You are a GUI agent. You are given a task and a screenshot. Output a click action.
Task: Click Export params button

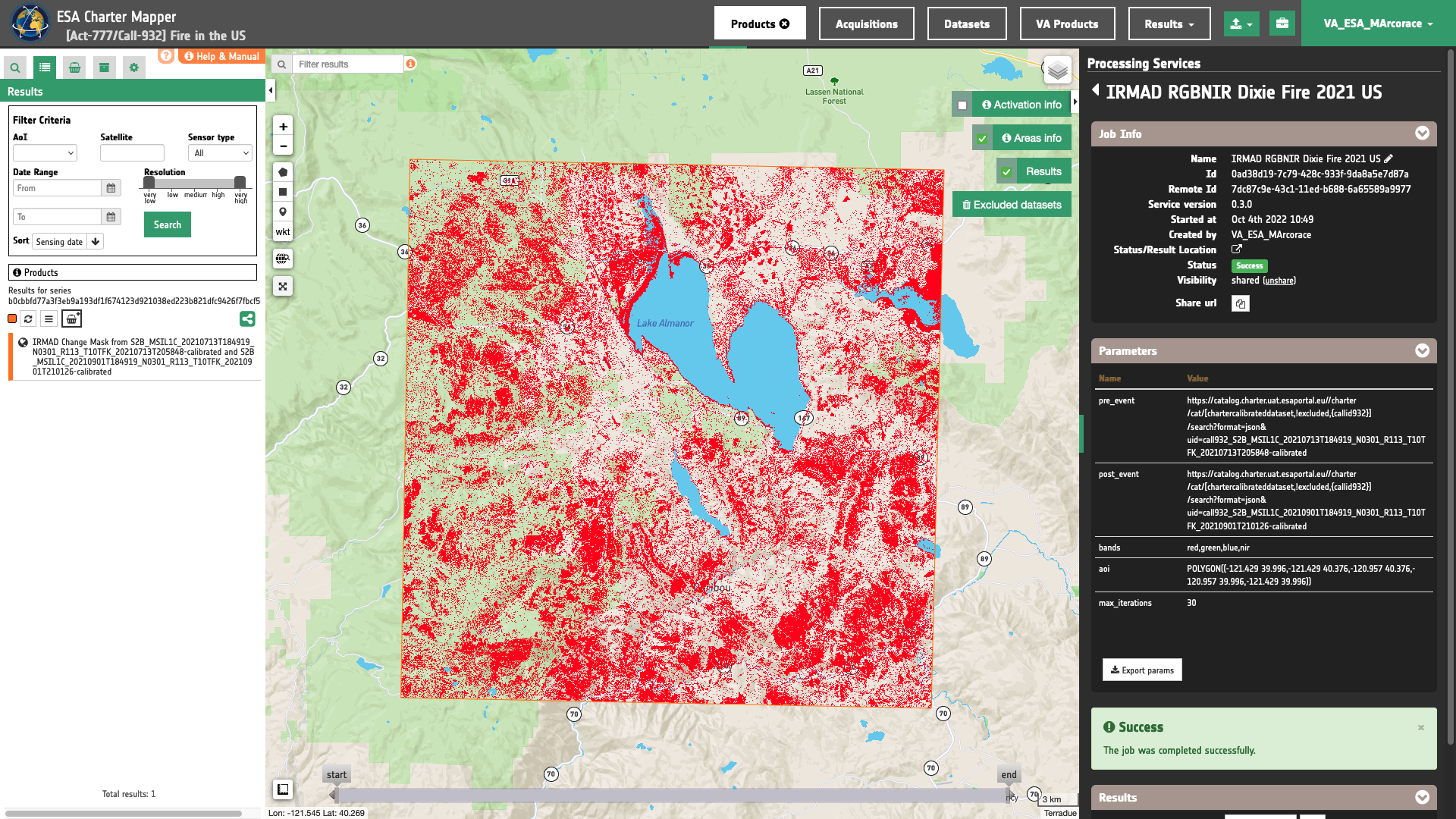[1142, 670]
